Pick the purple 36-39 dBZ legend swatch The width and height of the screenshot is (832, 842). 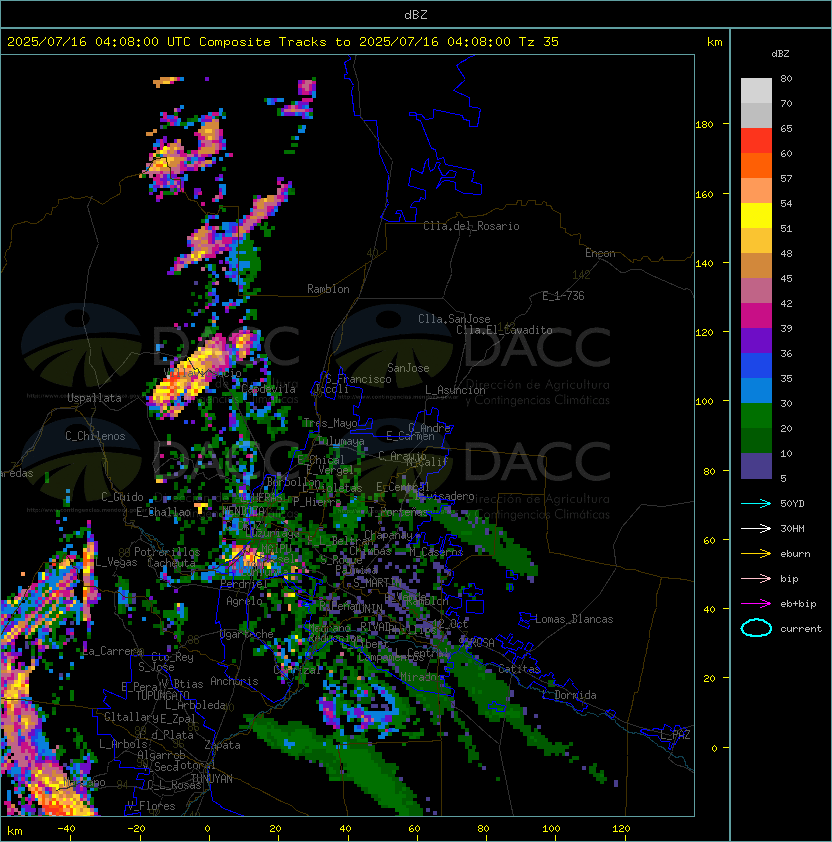tap(756, 341)
